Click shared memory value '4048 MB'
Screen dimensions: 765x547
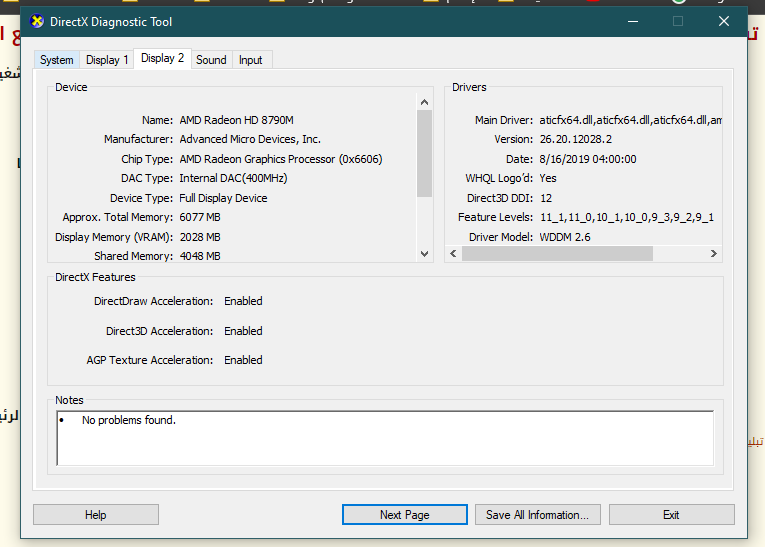point(200,256)
